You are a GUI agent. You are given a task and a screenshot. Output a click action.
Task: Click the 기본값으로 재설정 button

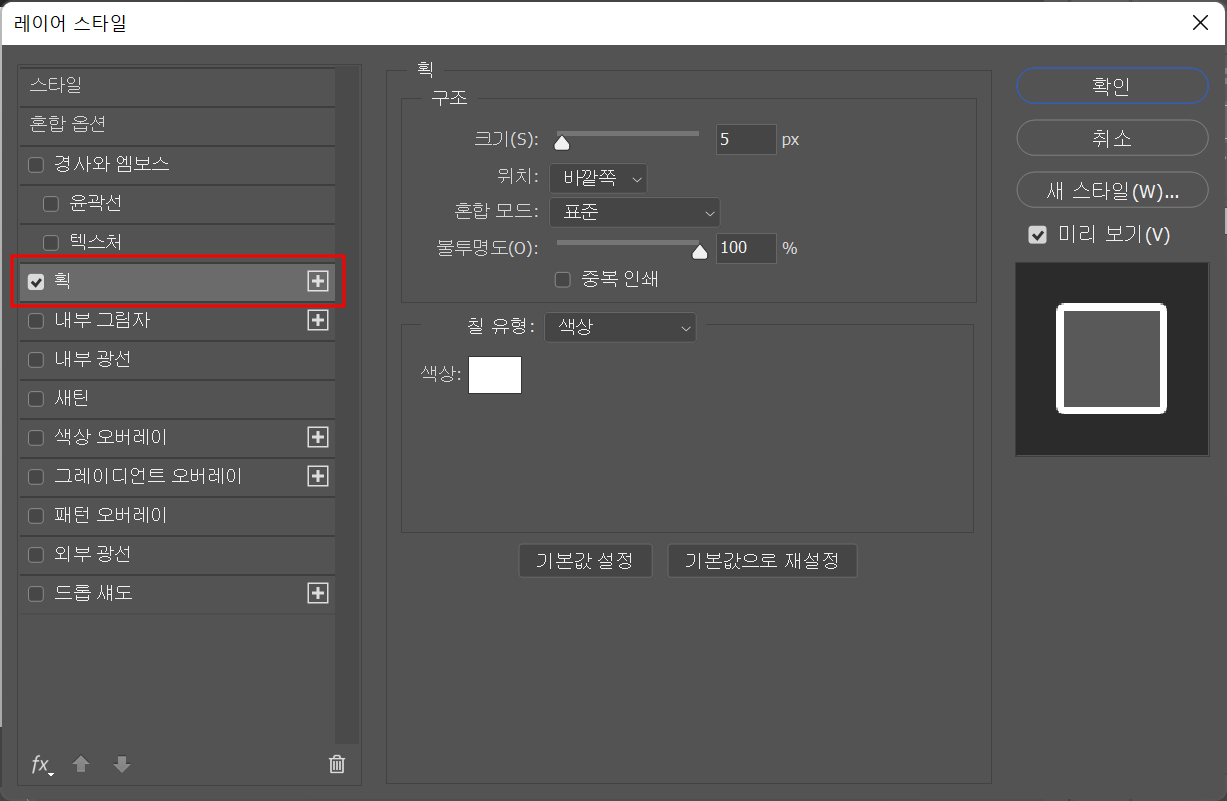point(762,561)
